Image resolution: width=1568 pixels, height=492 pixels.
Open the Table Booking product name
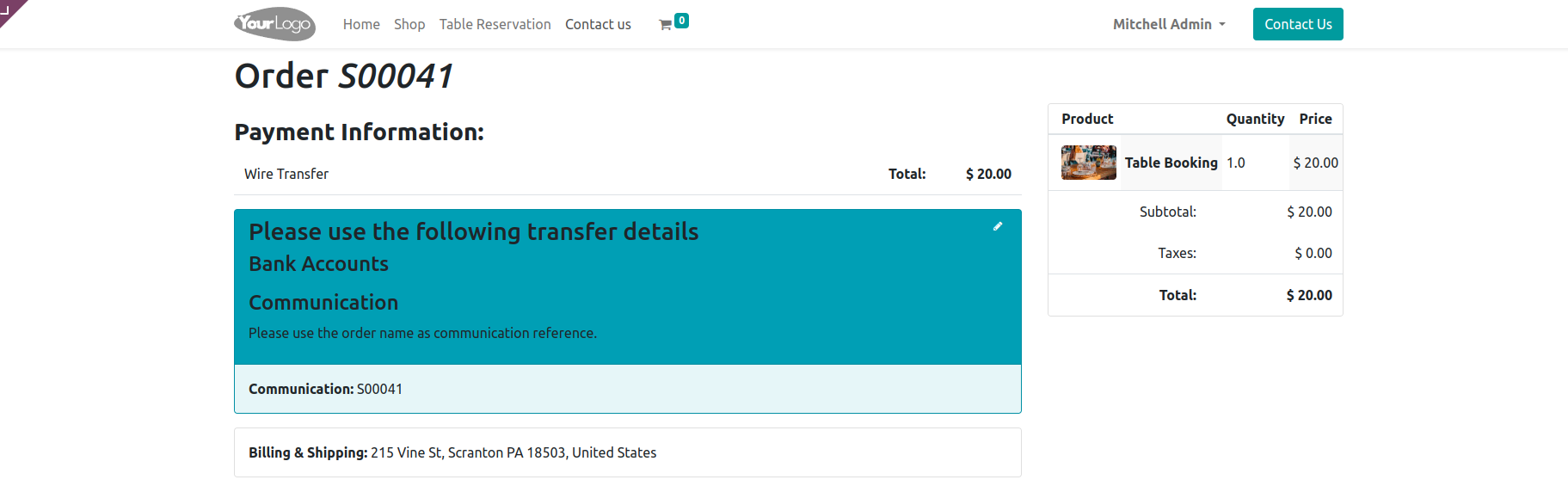(x=1171, y=163)
